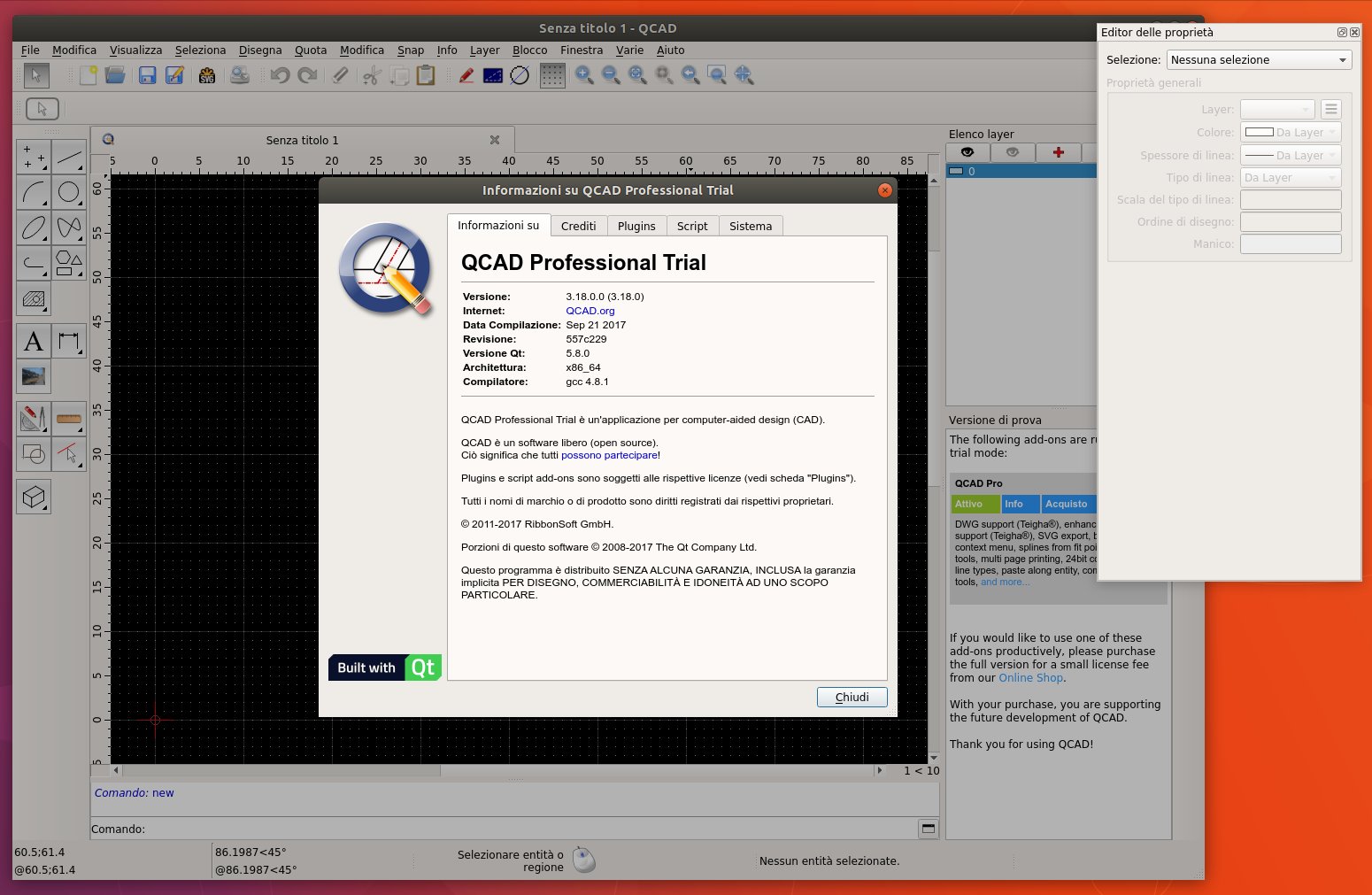Viewport: 1372px width, 895px height.
Task: Open the Online Shop link
Action: point(1031,678)
